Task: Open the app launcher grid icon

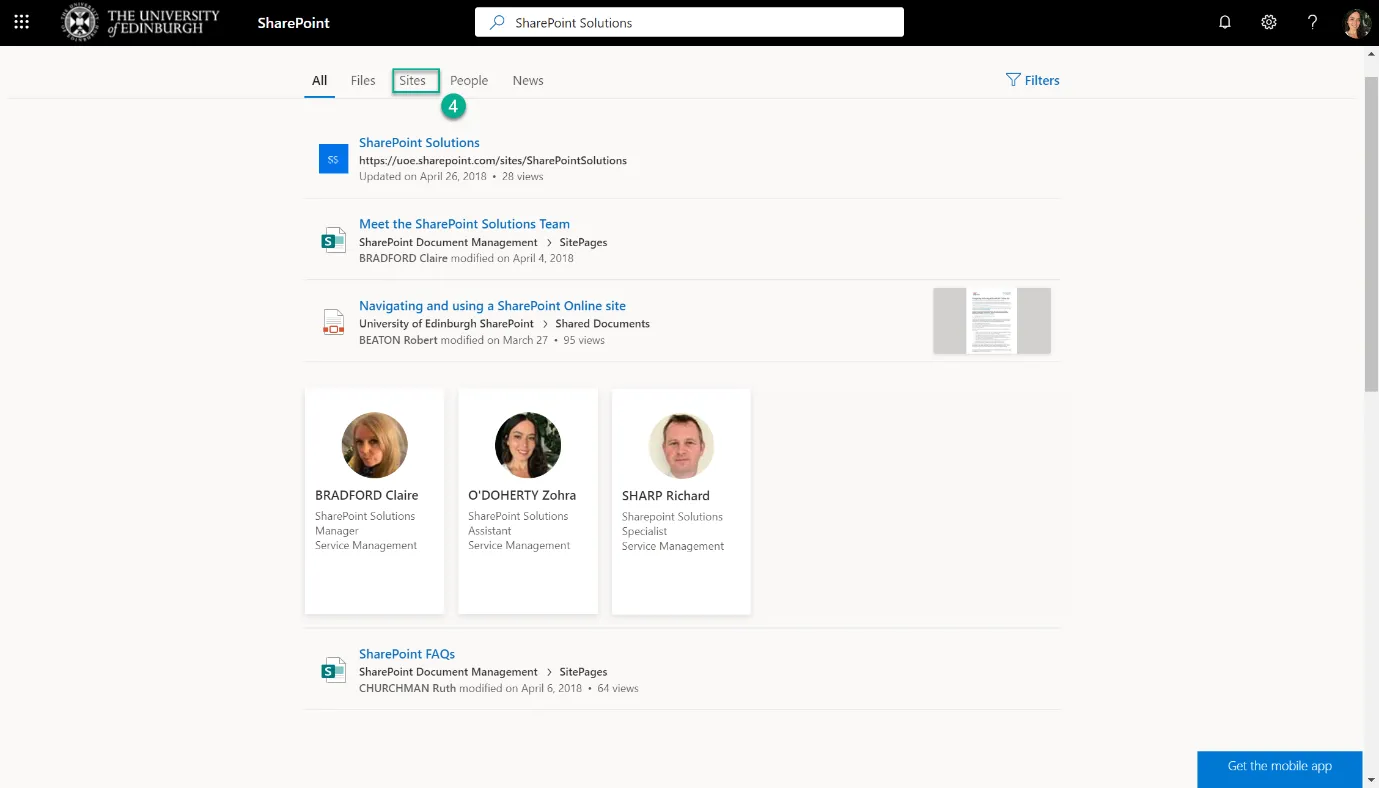Action: tap(21, 22)
